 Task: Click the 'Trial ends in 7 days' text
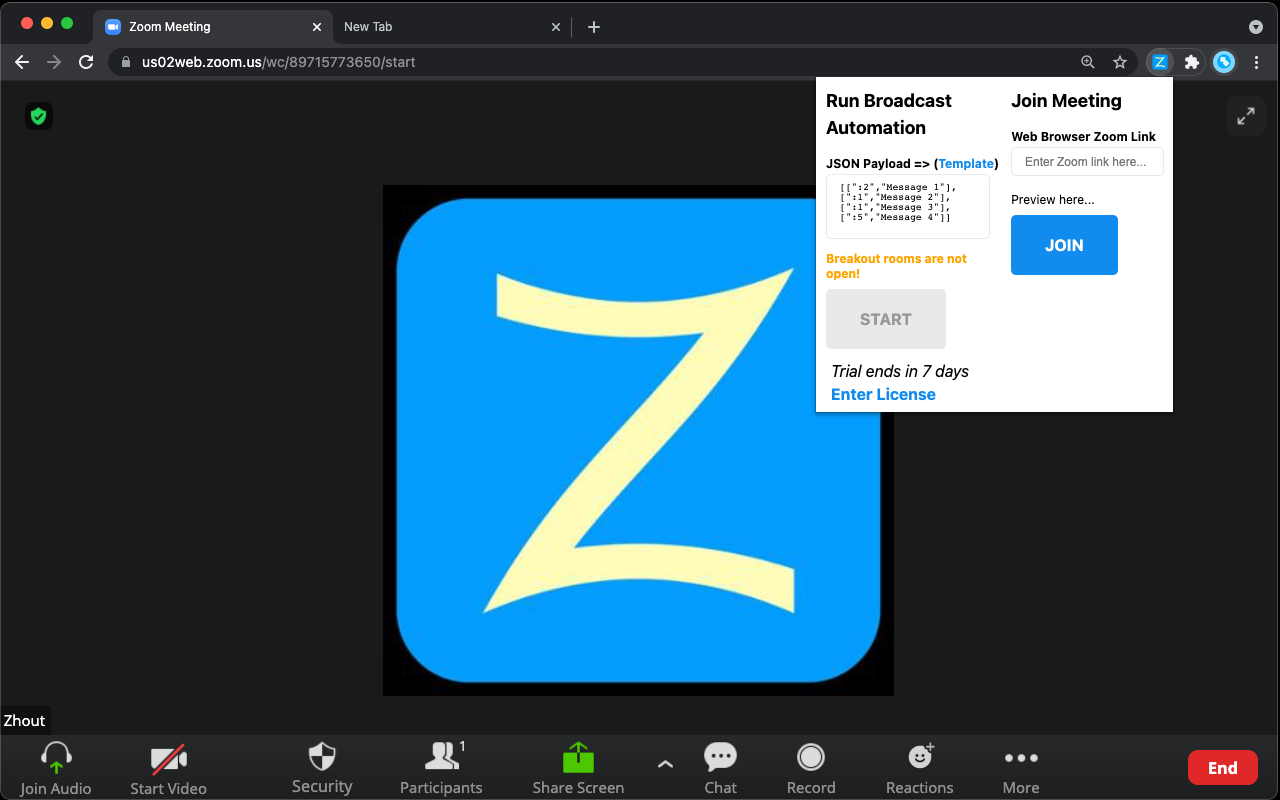pyautogui.click(x=900, y=371)
